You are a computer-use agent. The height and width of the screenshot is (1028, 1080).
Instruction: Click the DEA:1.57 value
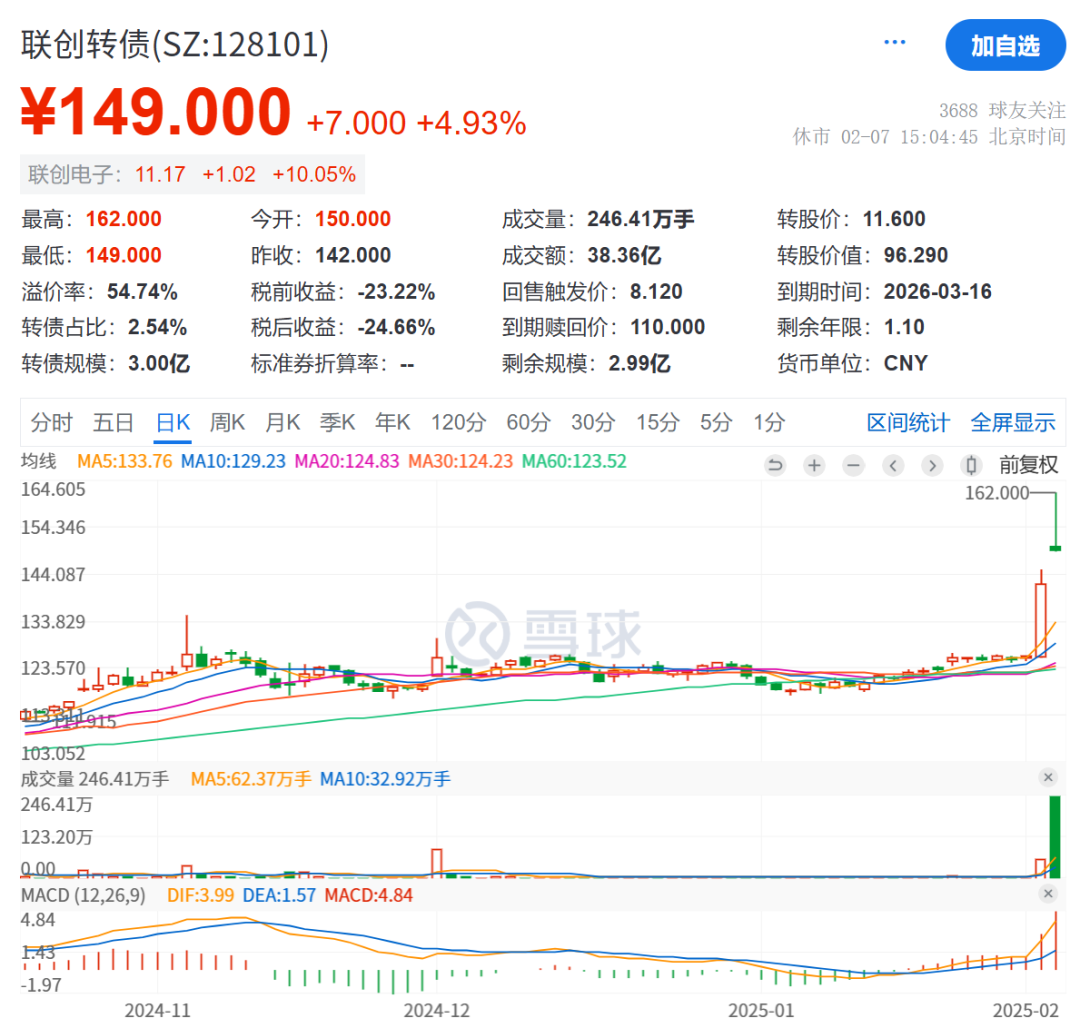(279, 895)
